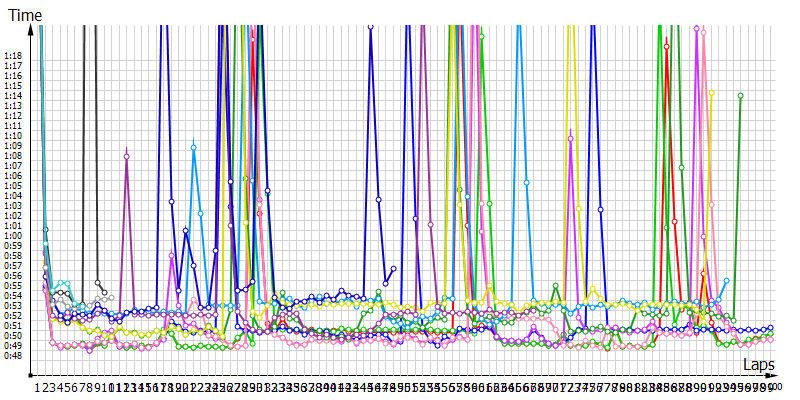Click the dark green isolated peak marker at 1:14
800x400 pixels.
click(x=740, y=96)
